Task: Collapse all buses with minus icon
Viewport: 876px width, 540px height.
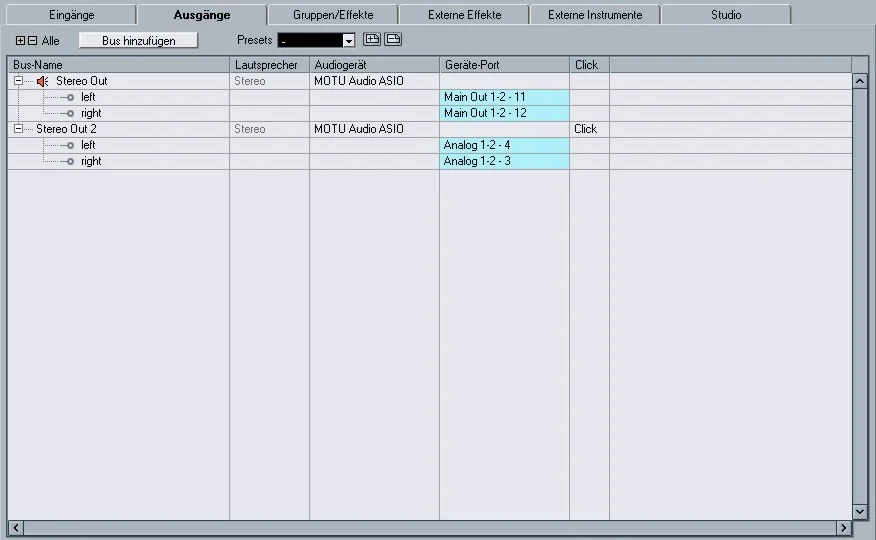Action: point(32,40)
